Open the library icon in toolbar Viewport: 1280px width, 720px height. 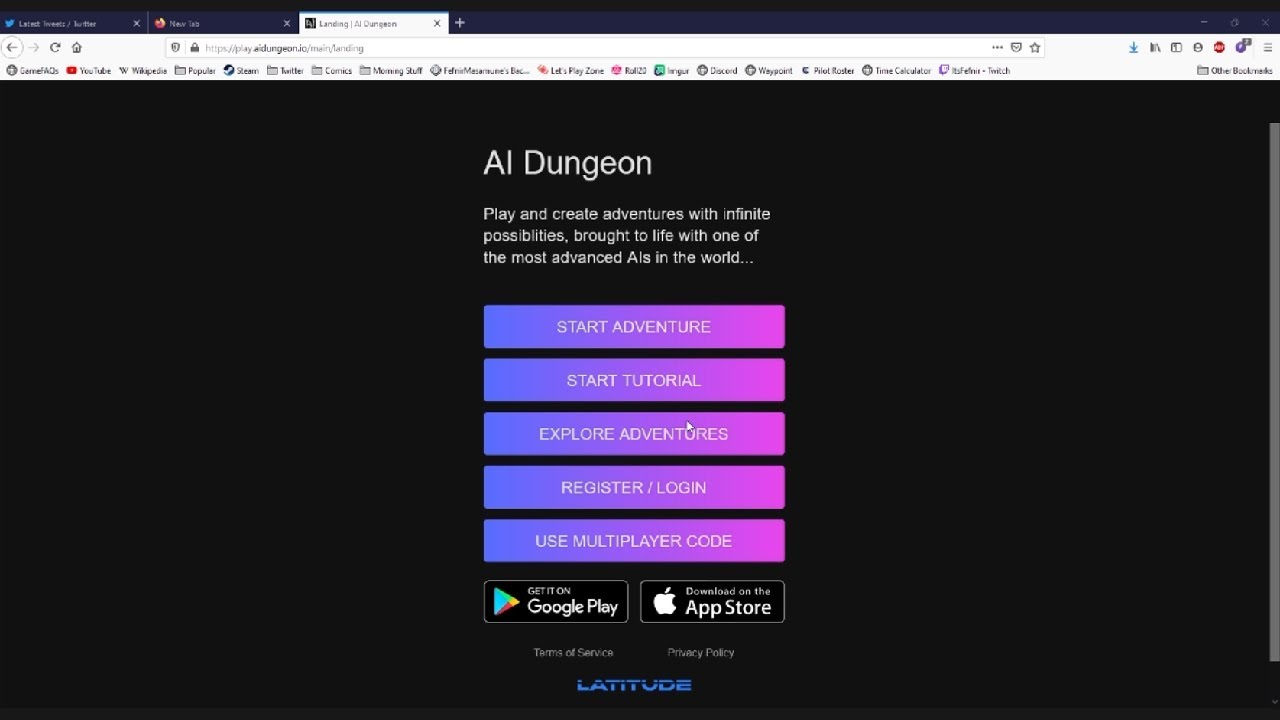coord(1155,47)
